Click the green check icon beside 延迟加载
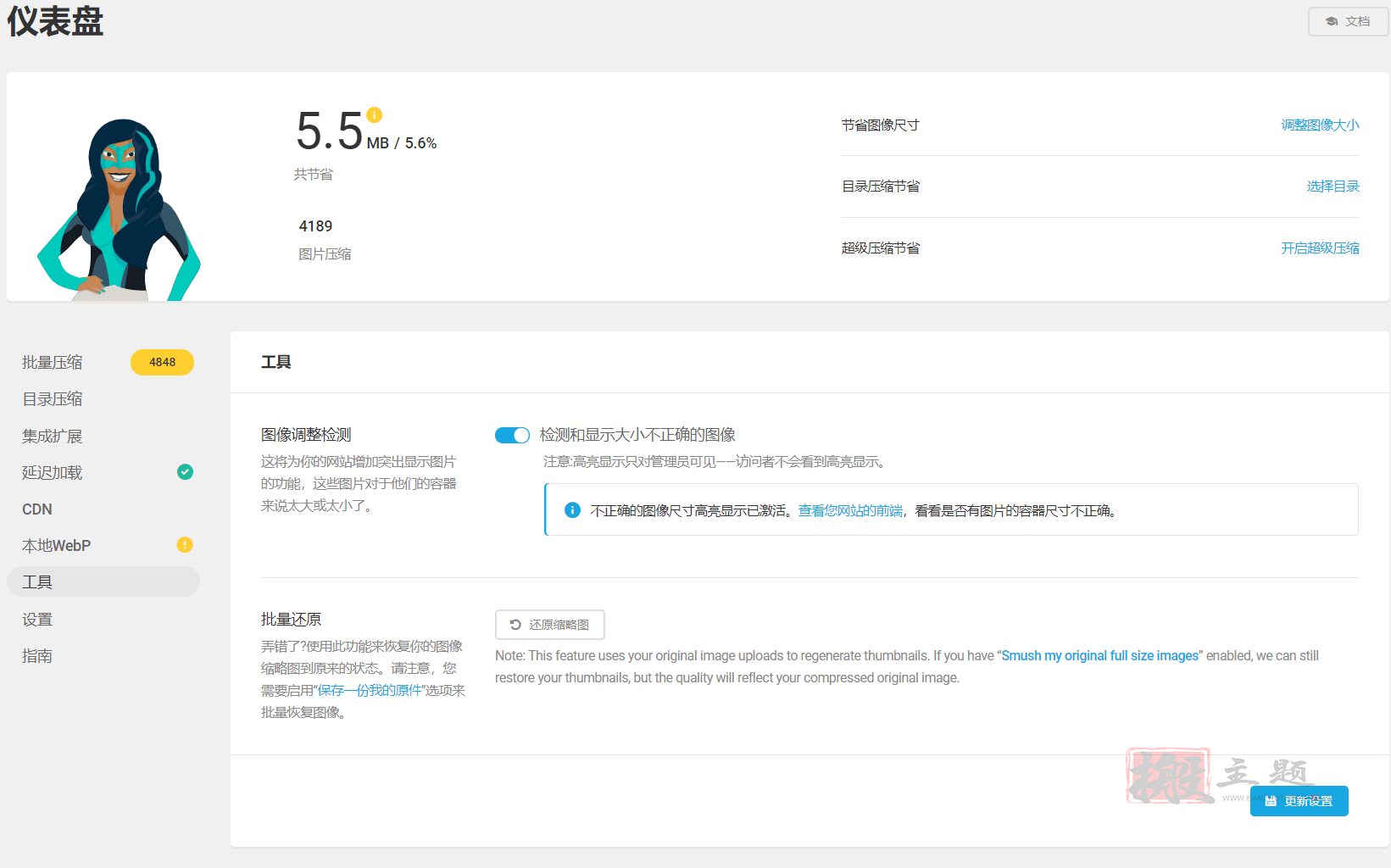 pos(185,472)
